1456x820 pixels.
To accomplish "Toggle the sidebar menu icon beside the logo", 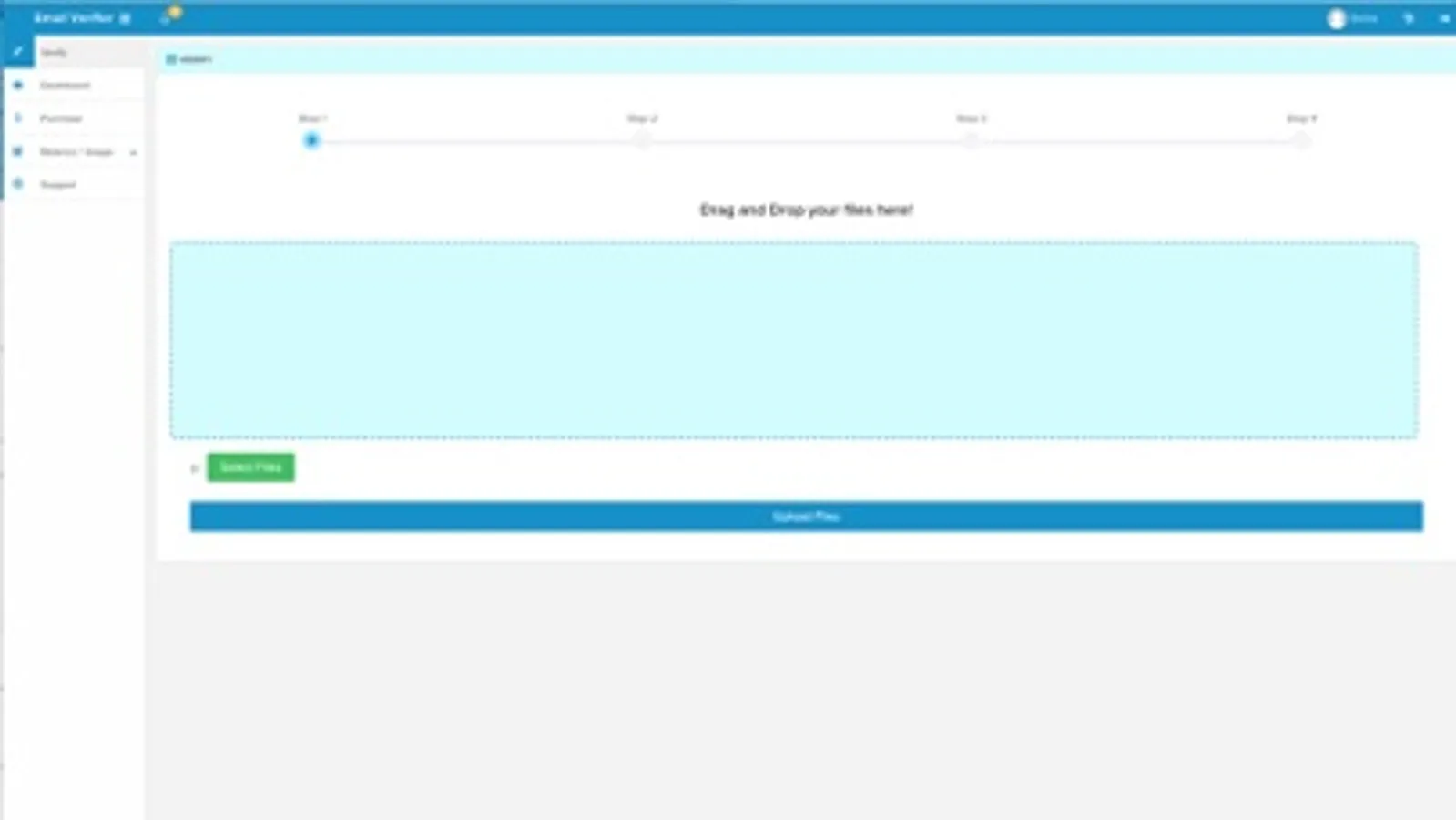I will pos(126,18).
